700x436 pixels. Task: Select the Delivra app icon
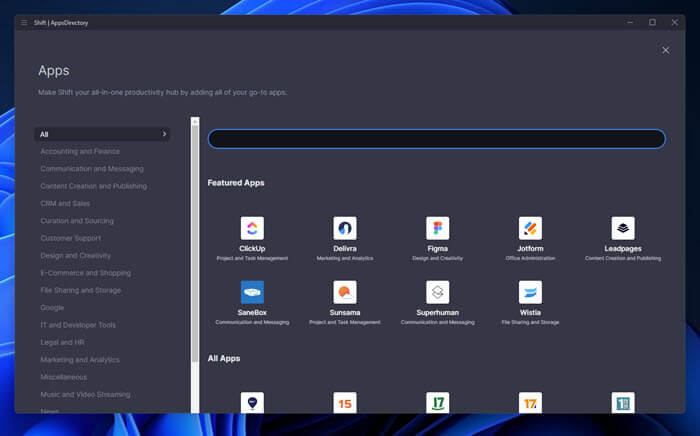point(345,228)
